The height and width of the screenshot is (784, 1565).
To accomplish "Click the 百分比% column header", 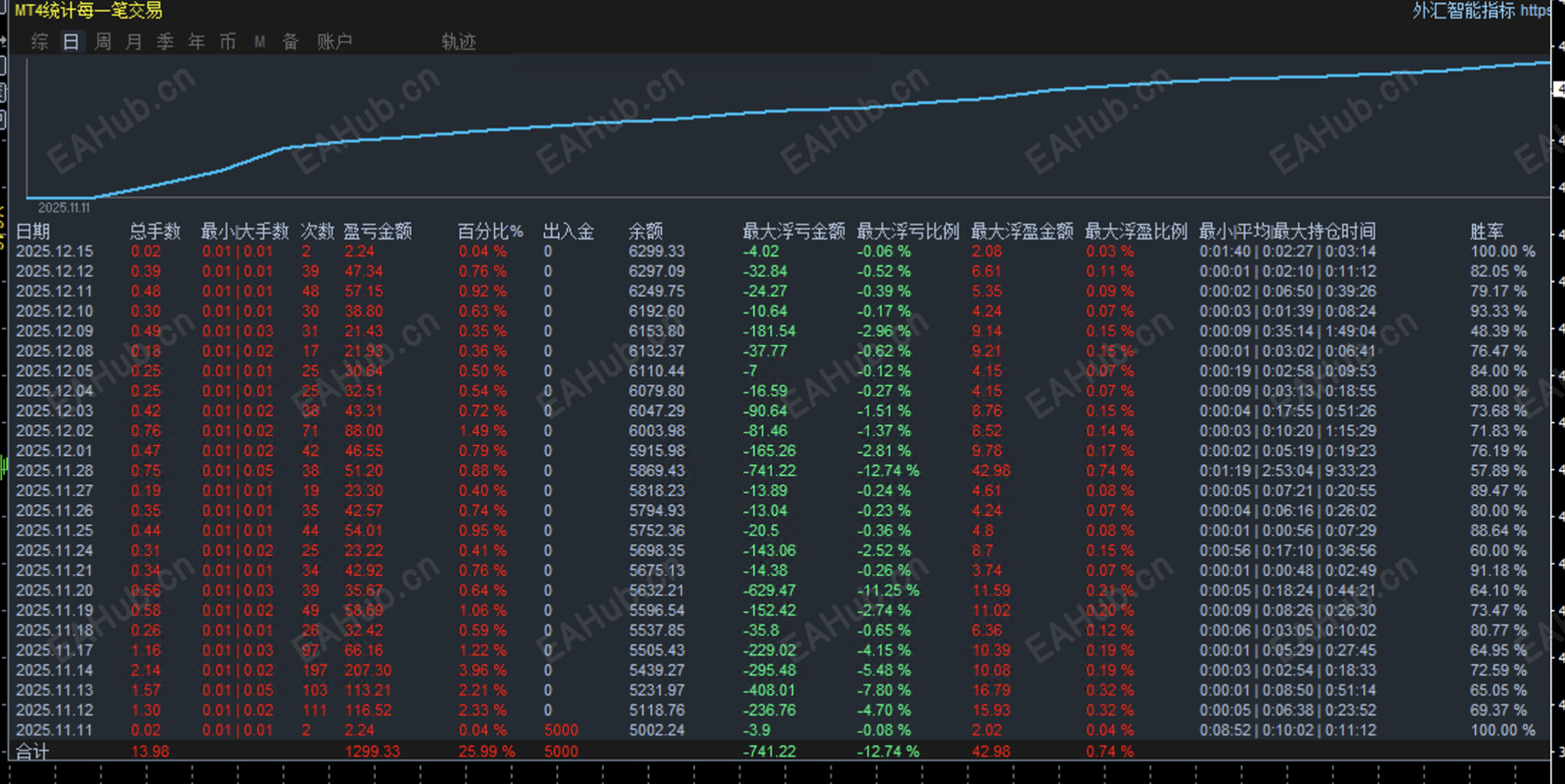I will [x=490, y=232].
